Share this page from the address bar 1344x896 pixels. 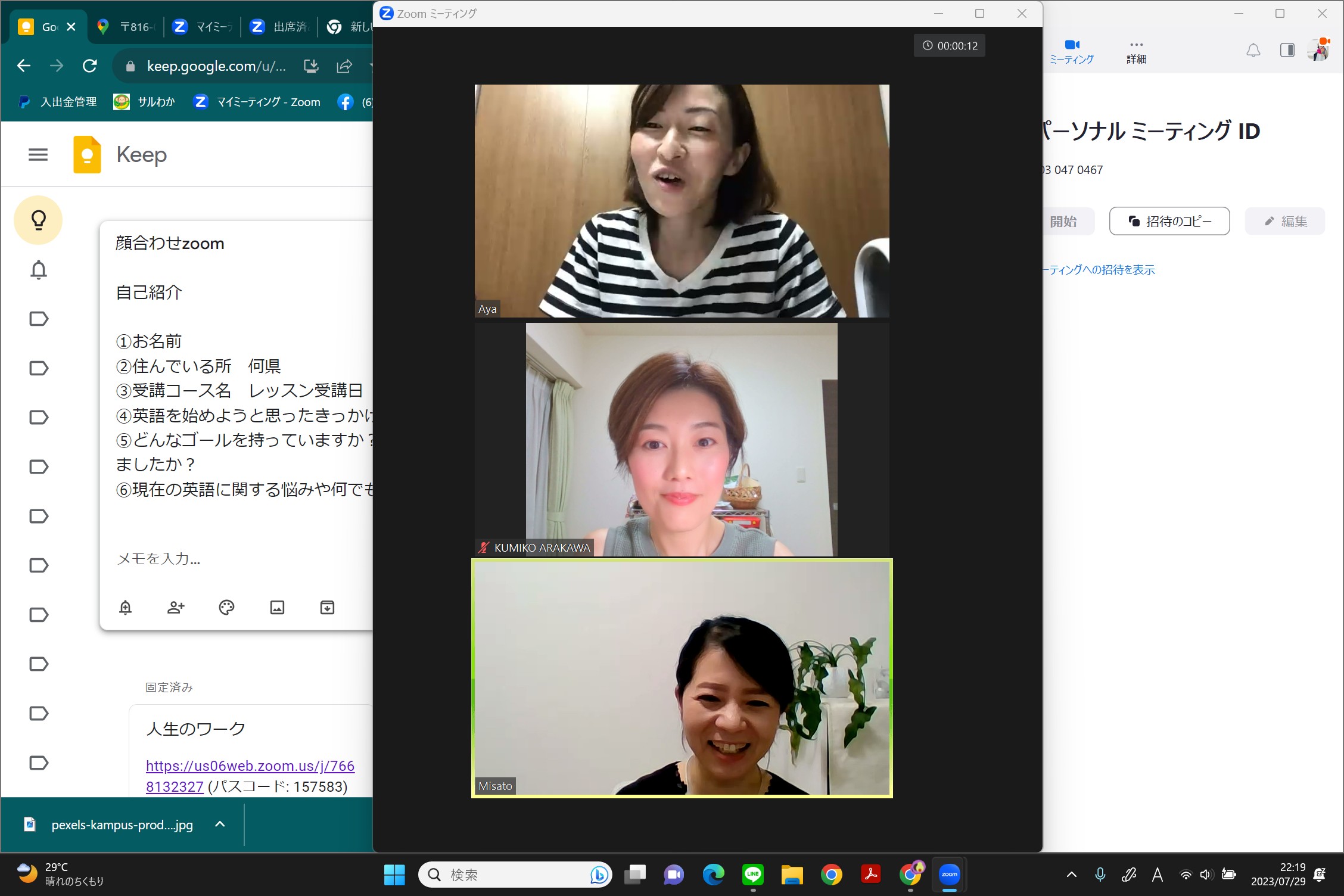point(344,66)
